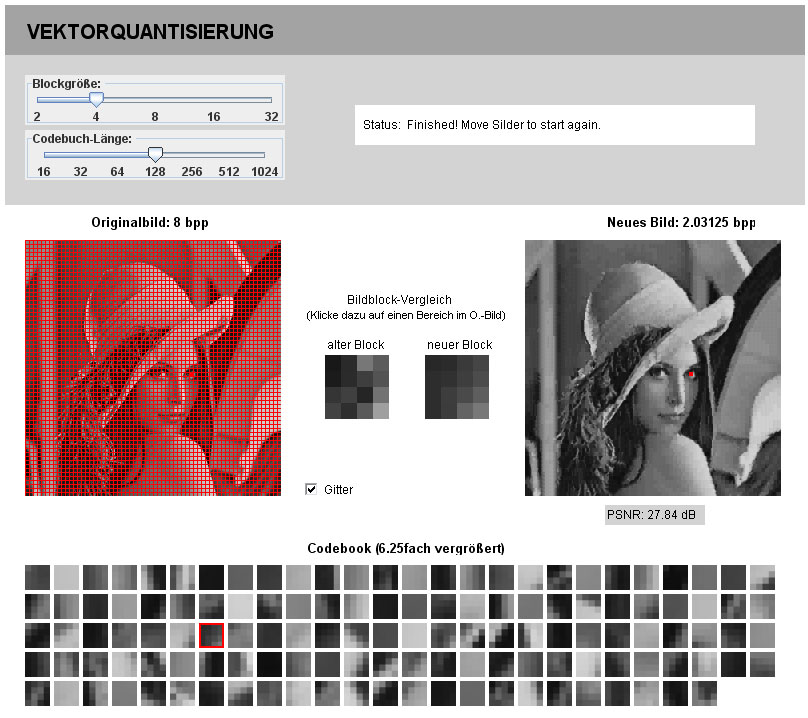Click the 'Klicke dazu auf einen Bereich' hint
Image resolution: width=808 pixels, height=718 pixels.
click(x=406, y=315)
